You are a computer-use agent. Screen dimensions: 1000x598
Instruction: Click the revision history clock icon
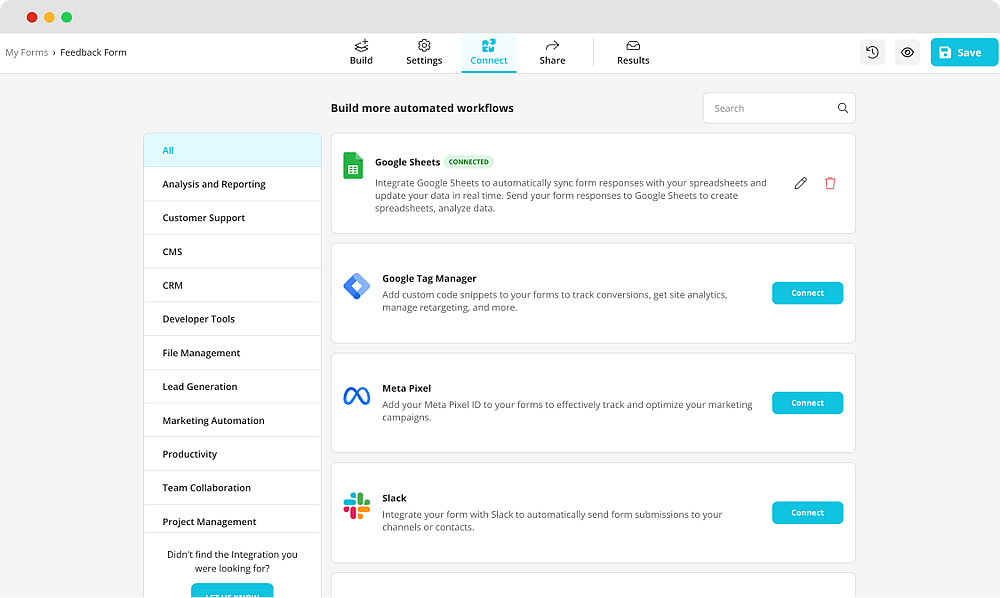[x=872, y=52]
